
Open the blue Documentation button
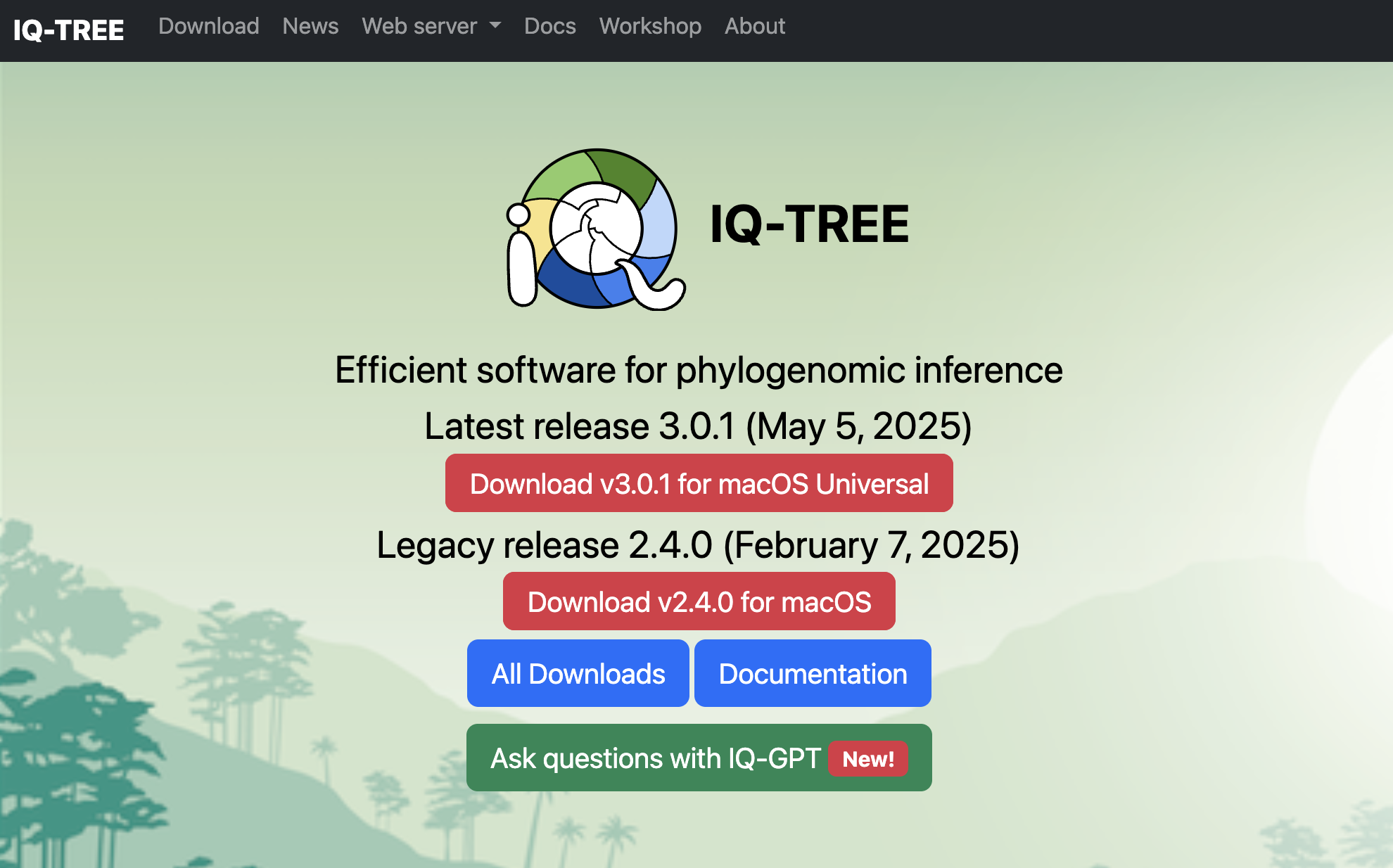pos(813,673)
